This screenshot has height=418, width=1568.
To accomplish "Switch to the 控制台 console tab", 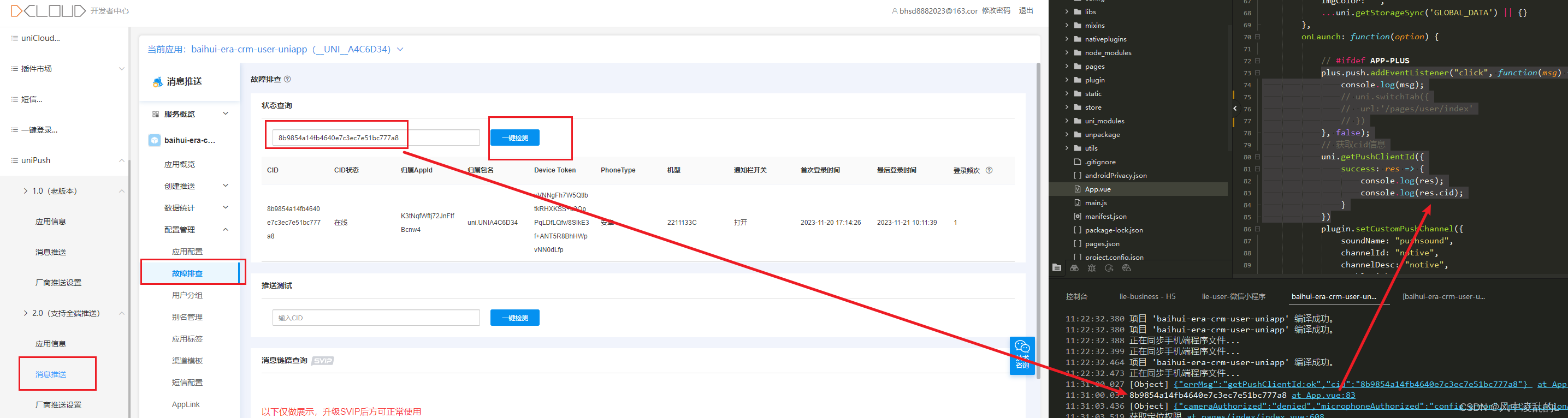I will tap(1076, 297).
